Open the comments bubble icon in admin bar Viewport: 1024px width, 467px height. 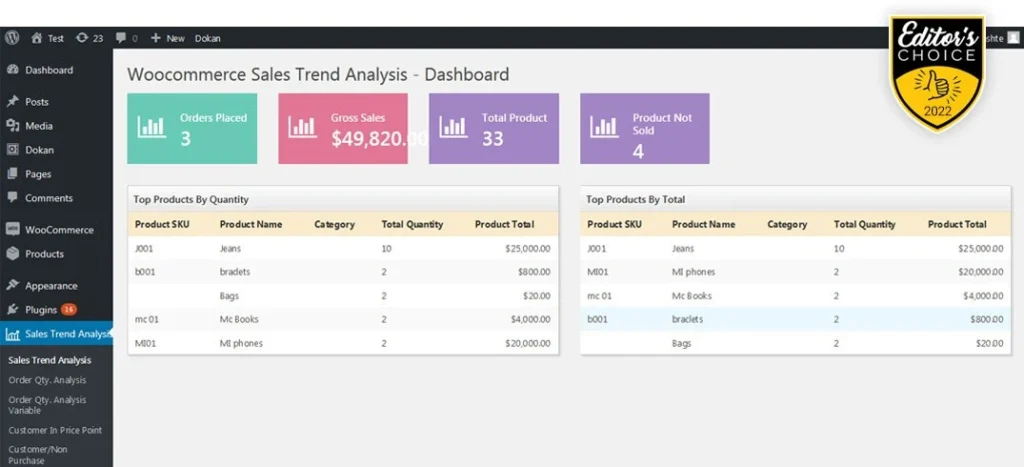[122, 38]
